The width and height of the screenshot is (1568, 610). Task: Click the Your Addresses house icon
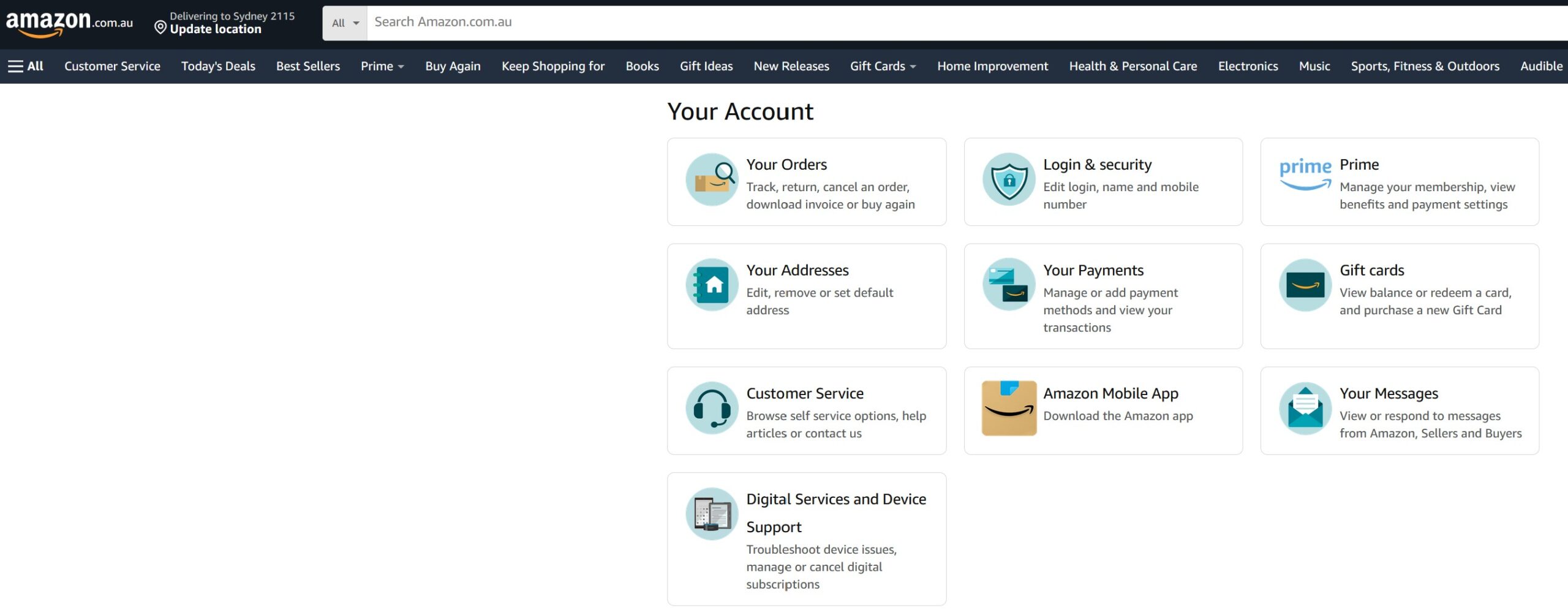point(712,285)
